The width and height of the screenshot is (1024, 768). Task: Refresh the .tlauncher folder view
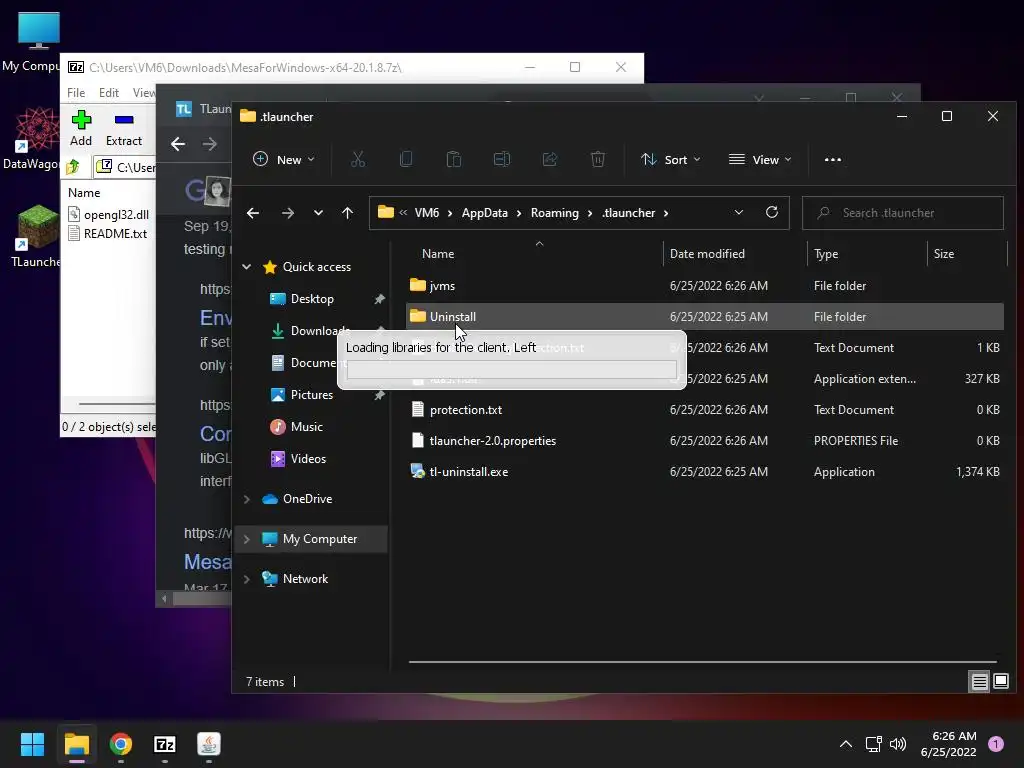pos(772,213)
